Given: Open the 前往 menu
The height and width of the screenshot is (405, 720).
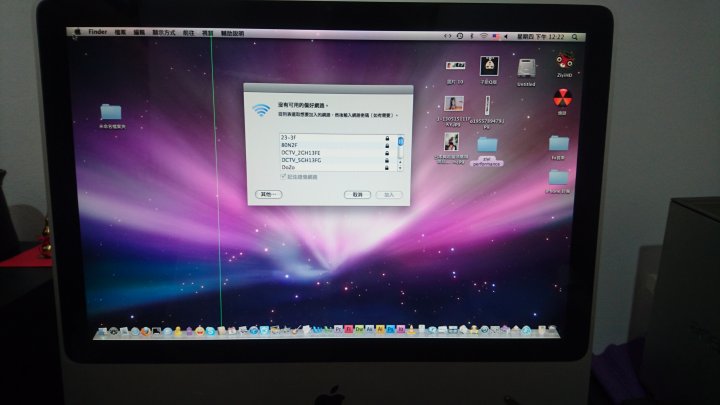Looking at the screenshot, I should [188, 33].
